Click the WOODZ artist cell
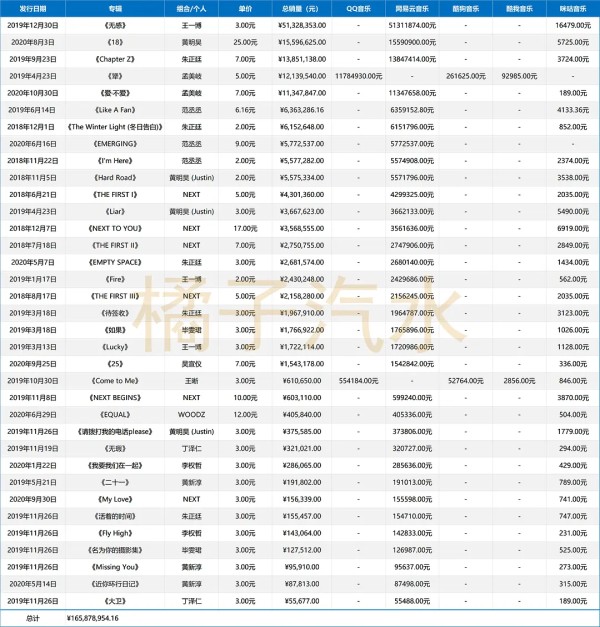 (191, 415)
